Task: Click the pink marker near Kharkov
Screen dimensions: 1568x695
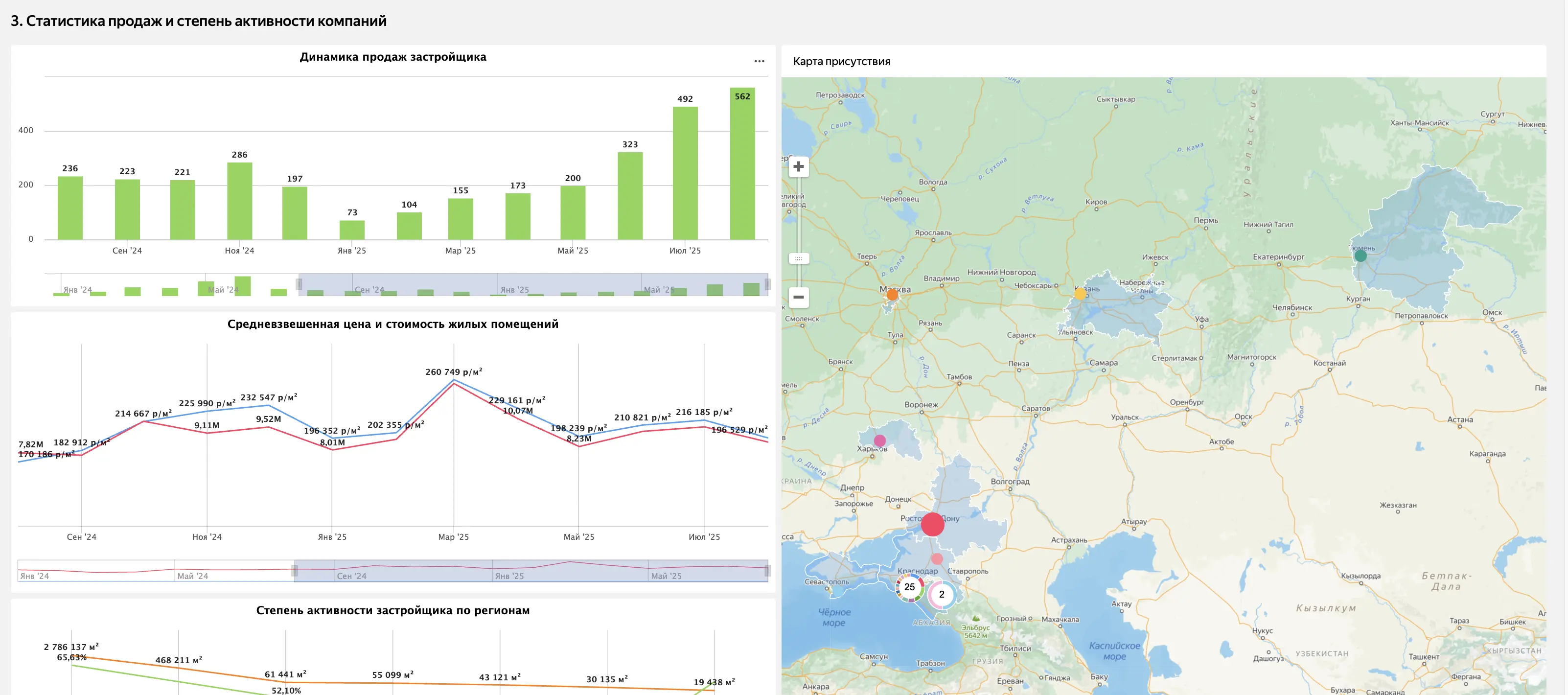Action: [x=879, y=440]
